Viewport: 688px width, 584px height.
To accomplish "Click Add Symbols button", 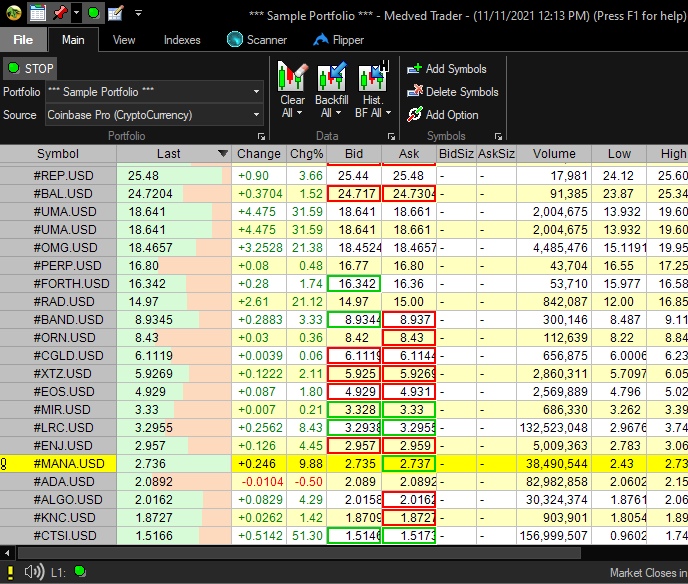I will (x=447, y=69).
